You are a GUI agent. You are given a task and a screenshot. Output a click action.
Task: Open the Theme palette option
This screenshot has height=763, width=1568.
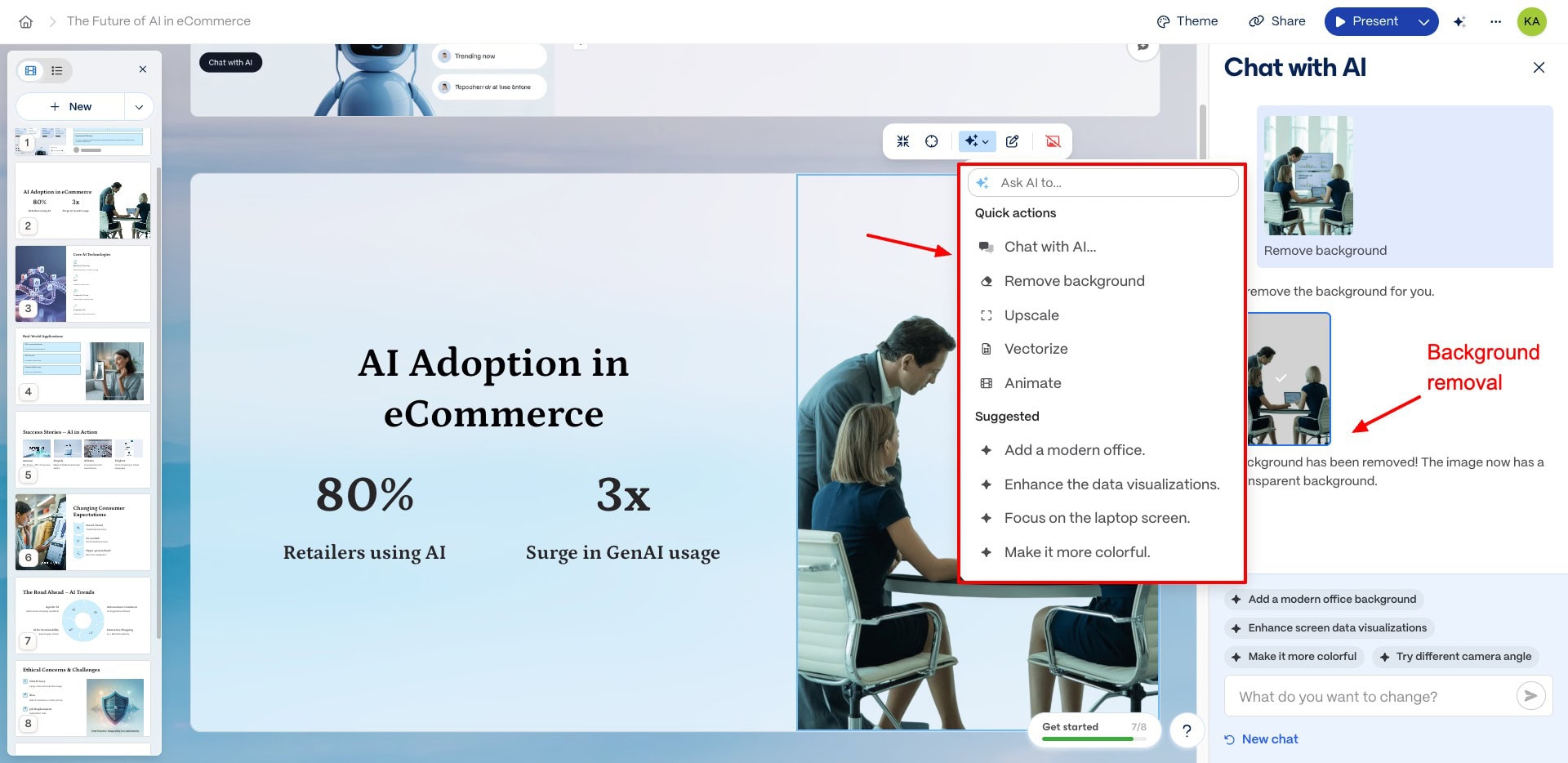coord(1187,21)
